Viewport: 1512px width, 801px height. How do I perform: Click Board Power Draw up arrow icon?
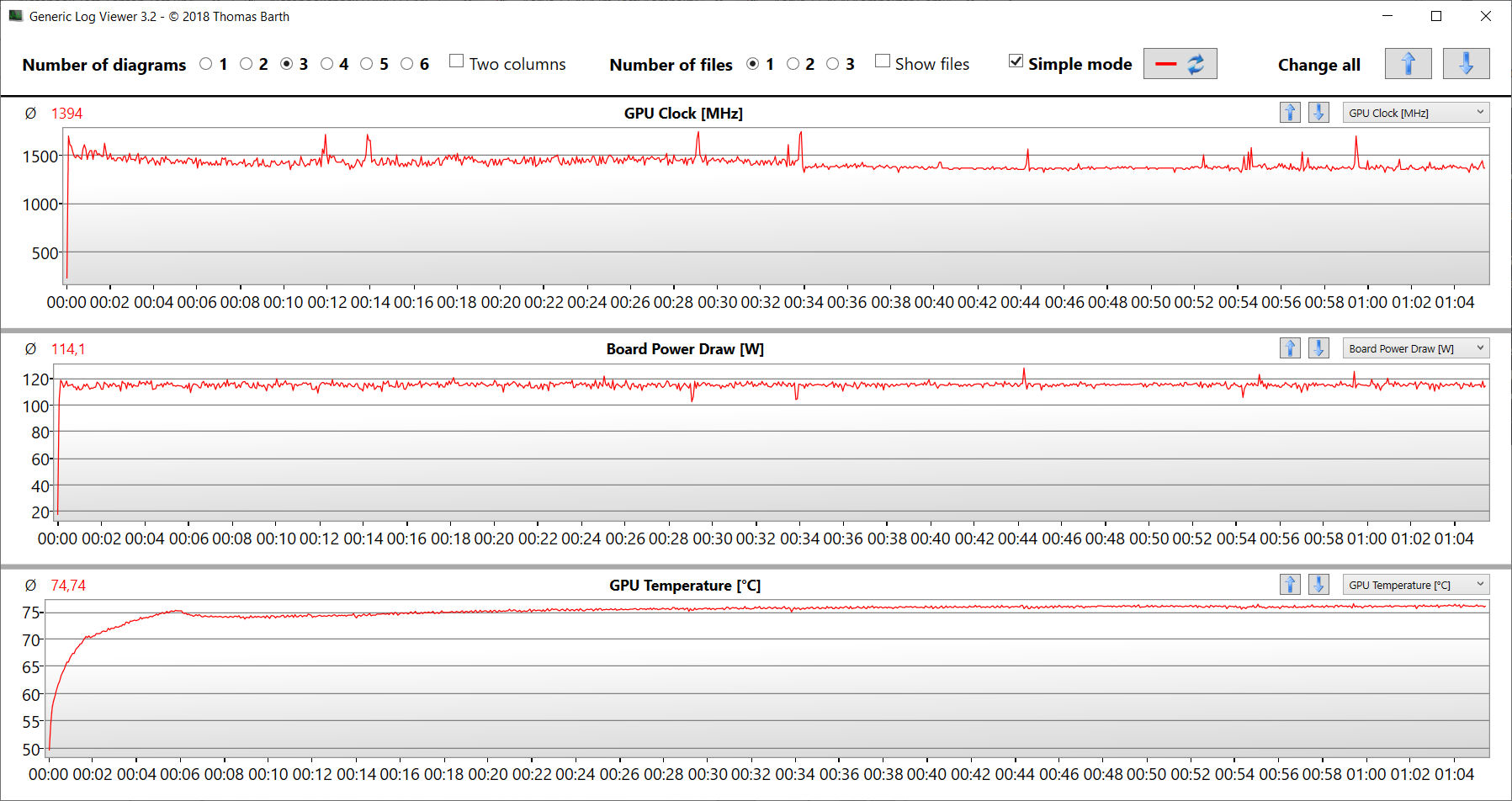click(x=1290, y=348)
